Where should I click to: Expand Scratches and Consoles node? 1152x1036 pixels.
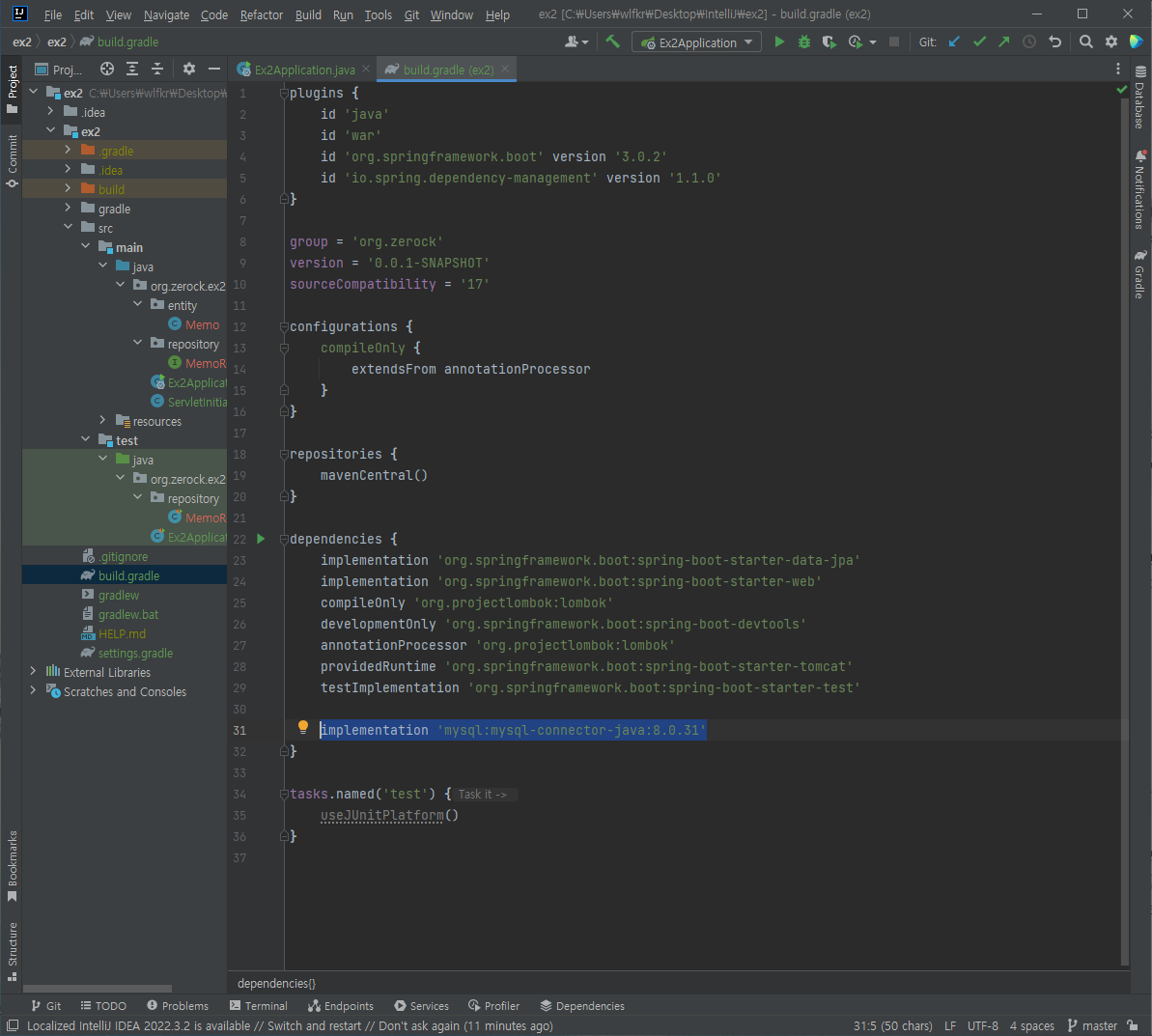[x=33, y=690]
